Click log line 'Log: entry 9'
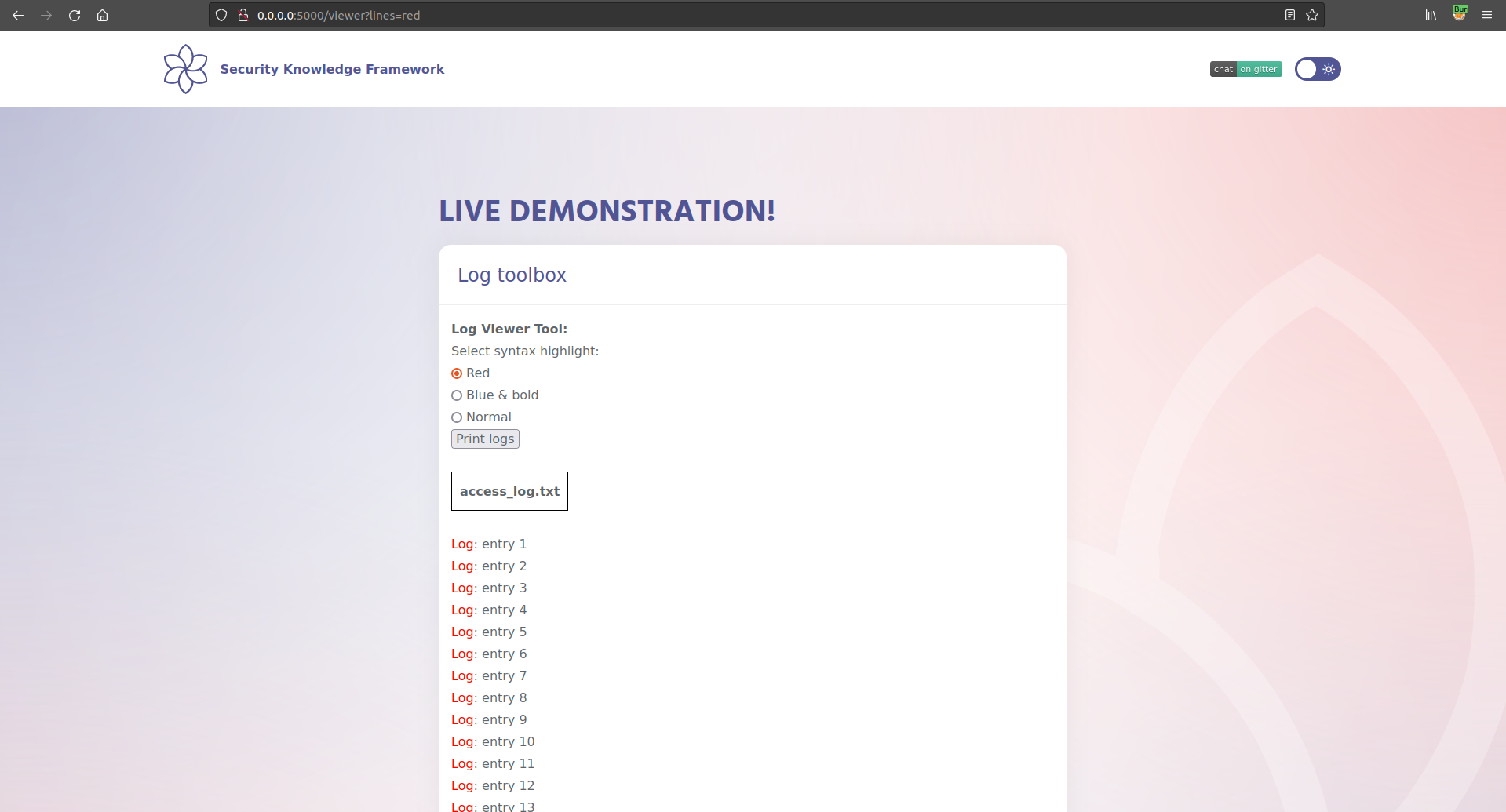The width and height of the screenshot is (1506, 812). 489,720
